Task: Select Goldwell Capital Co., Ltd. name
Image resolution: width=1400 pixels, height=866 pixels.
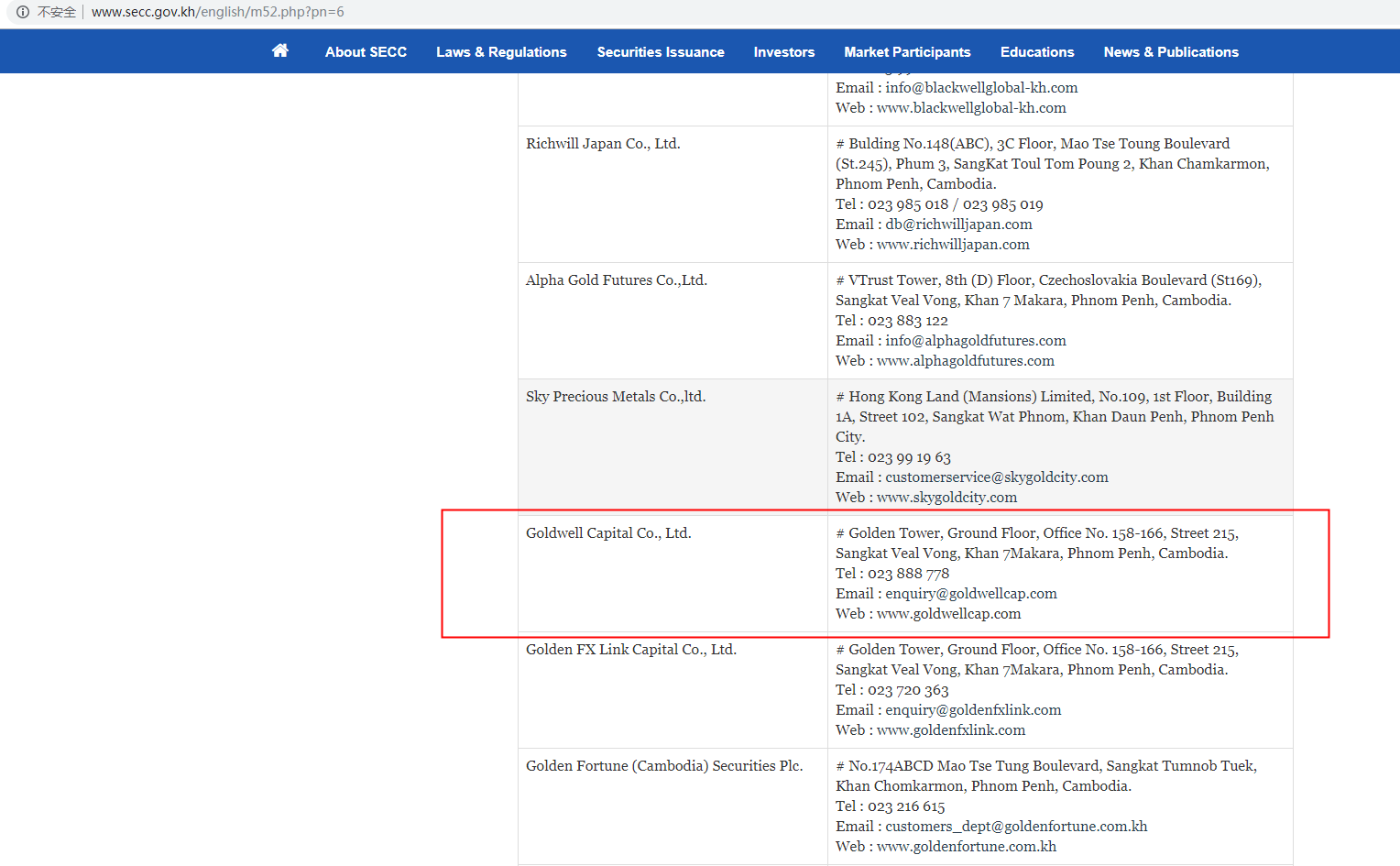Action: click(x=608, y=533)
